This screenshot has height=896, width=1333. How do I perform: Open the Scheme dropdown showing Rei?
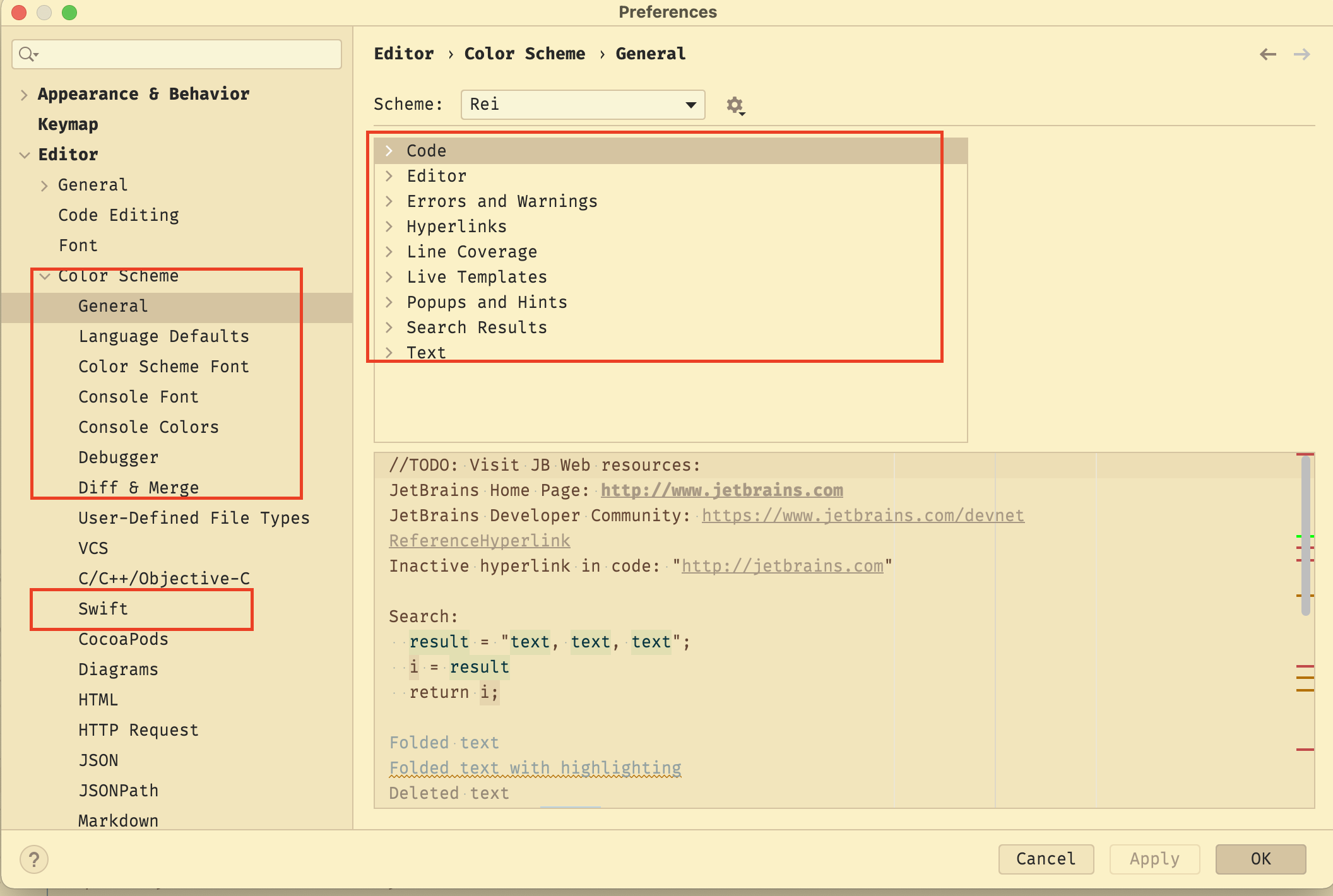(x=583, y=104)
